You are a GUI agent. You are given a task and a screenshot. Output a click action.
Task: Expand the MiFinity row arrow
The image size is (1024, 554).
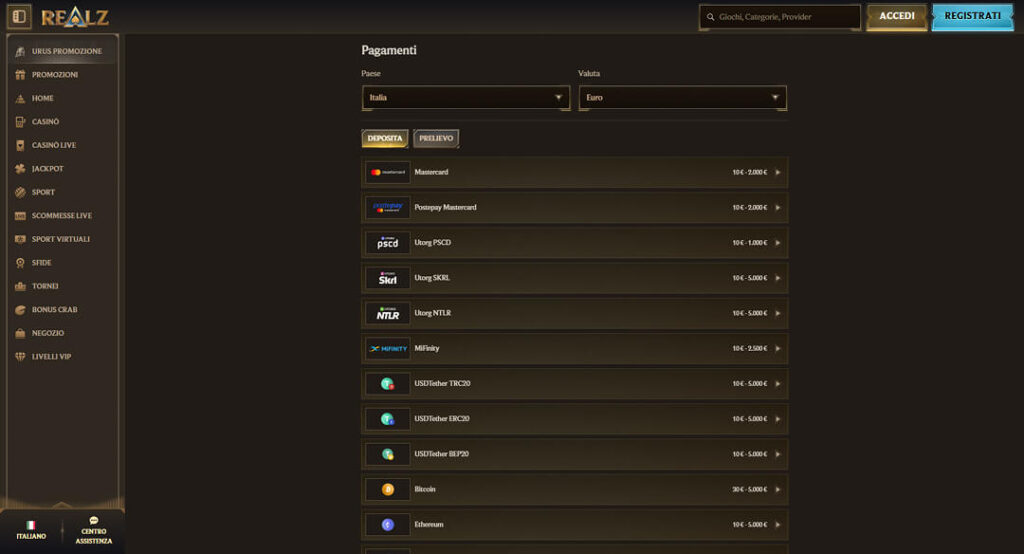[x=778, y=349]
